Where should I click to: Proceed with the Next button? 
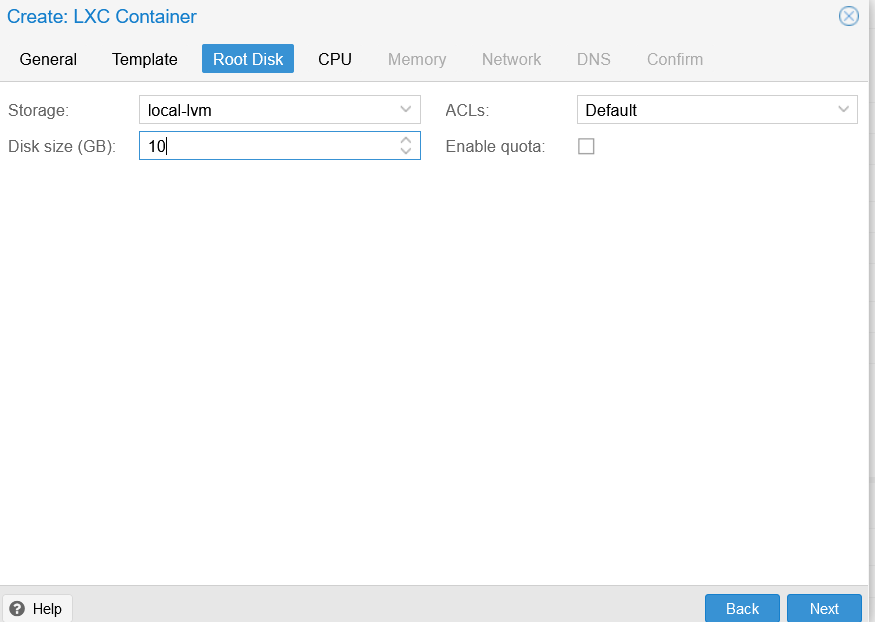tap(824, 608)
